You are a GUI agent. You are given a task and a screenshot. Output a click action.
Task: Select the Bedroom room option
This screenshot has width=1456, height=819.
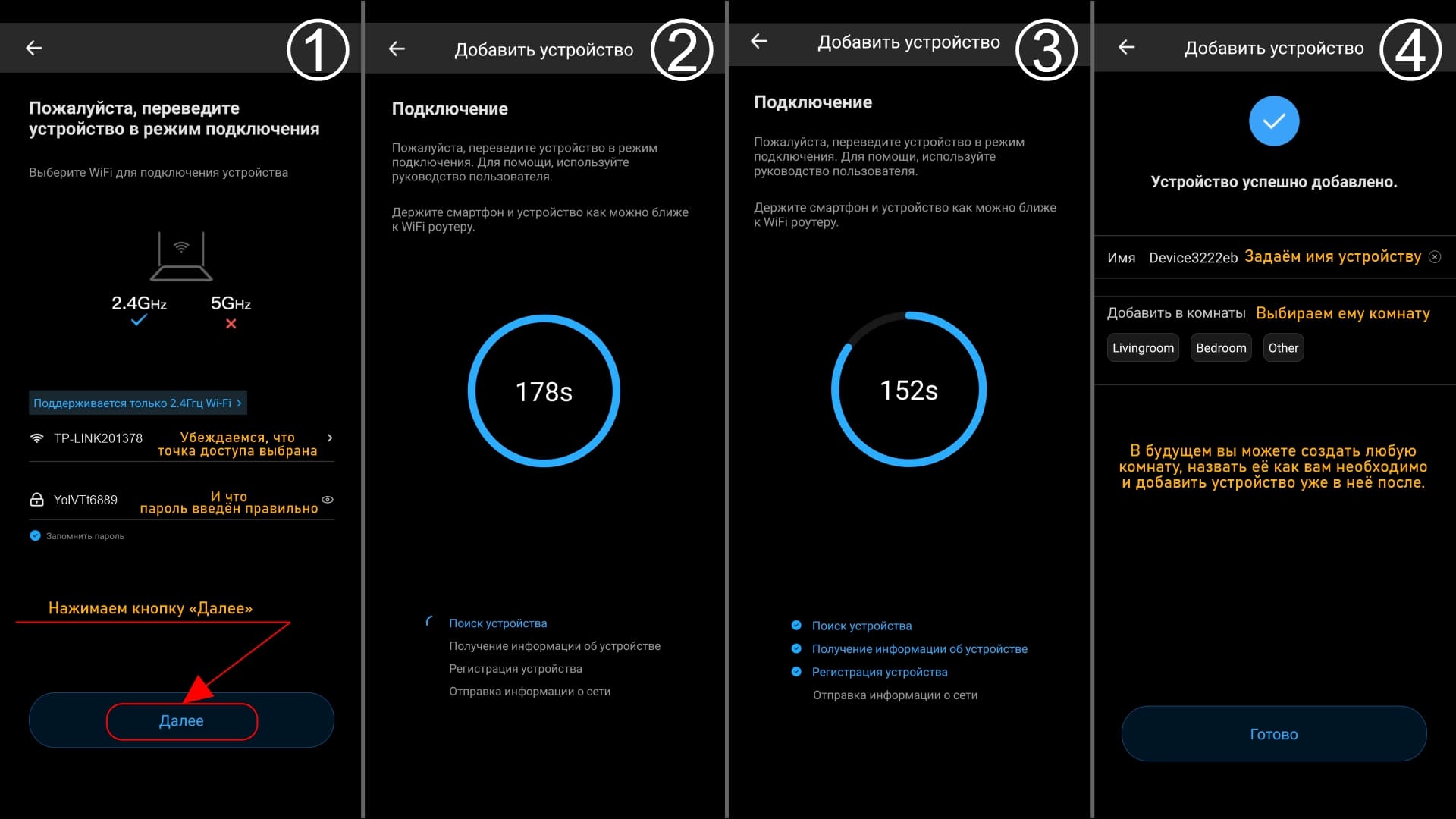(x=1220, y=348)
